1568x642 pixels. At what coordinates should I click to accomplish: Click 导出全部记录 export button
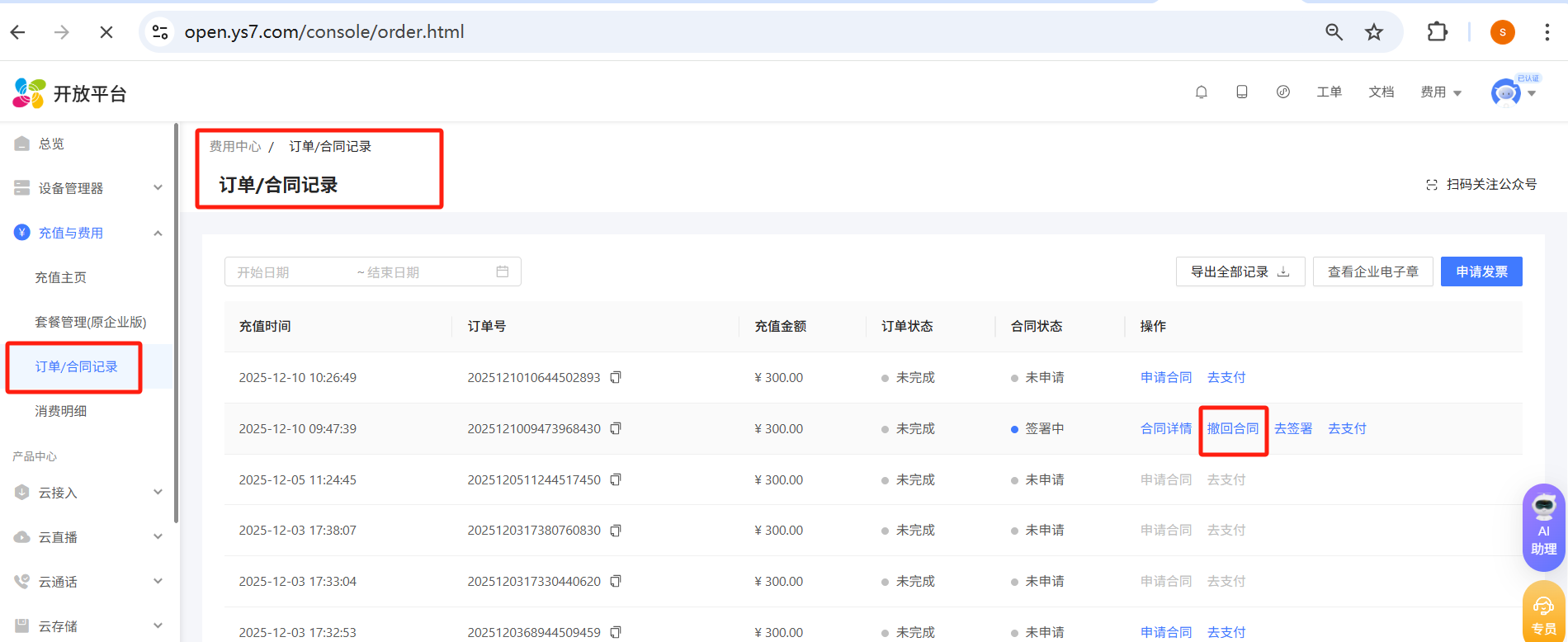(x=1240, y=271)
